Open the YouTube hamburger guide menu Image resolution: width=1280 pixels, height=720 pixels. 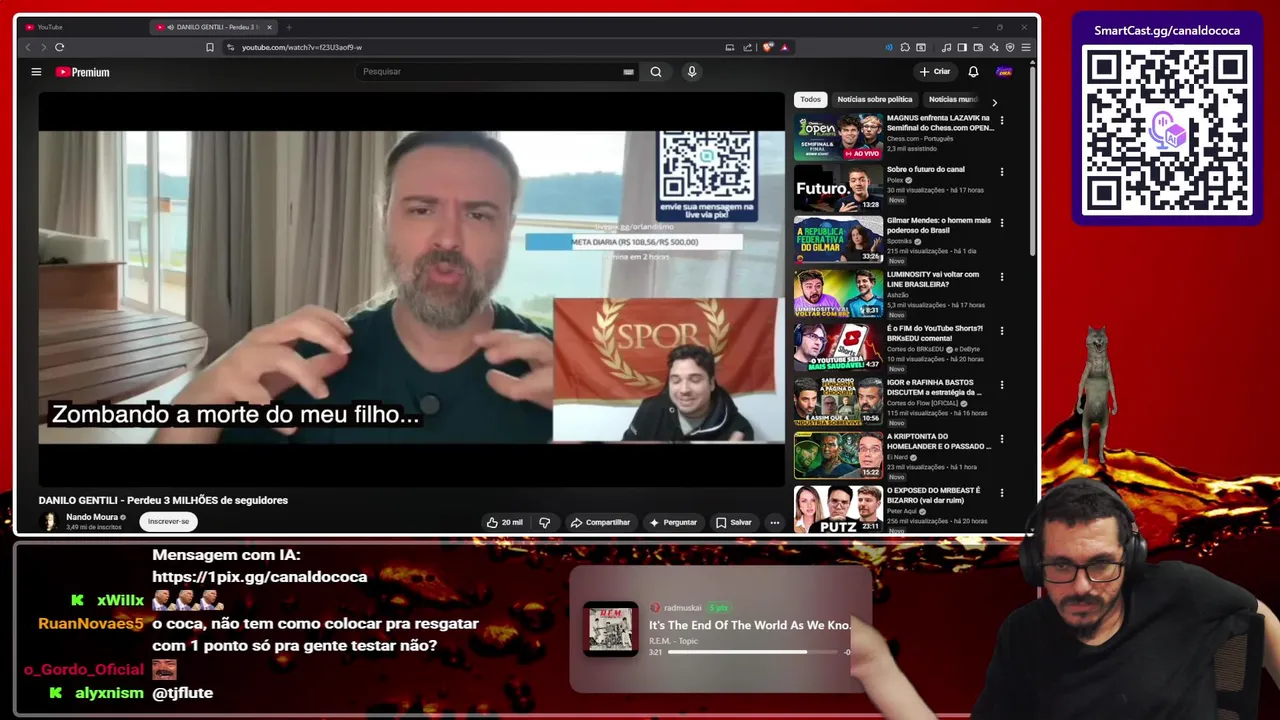(x=36, y=72)
